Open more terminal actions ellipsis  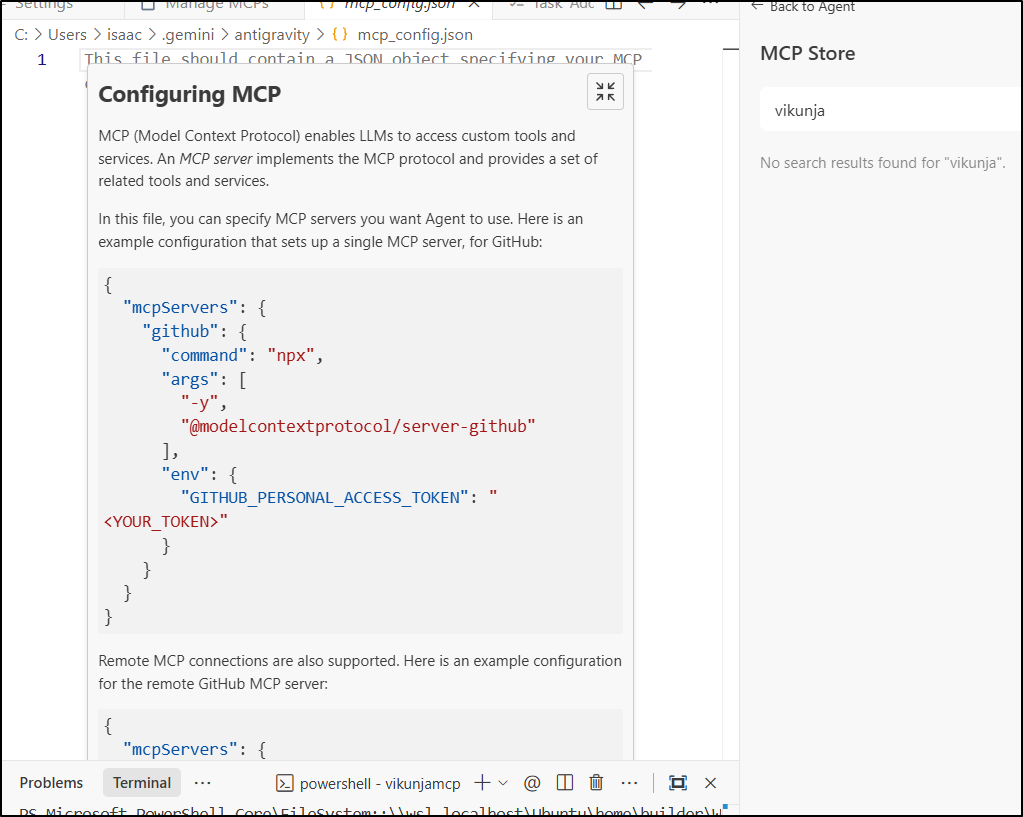coord(629,783)
